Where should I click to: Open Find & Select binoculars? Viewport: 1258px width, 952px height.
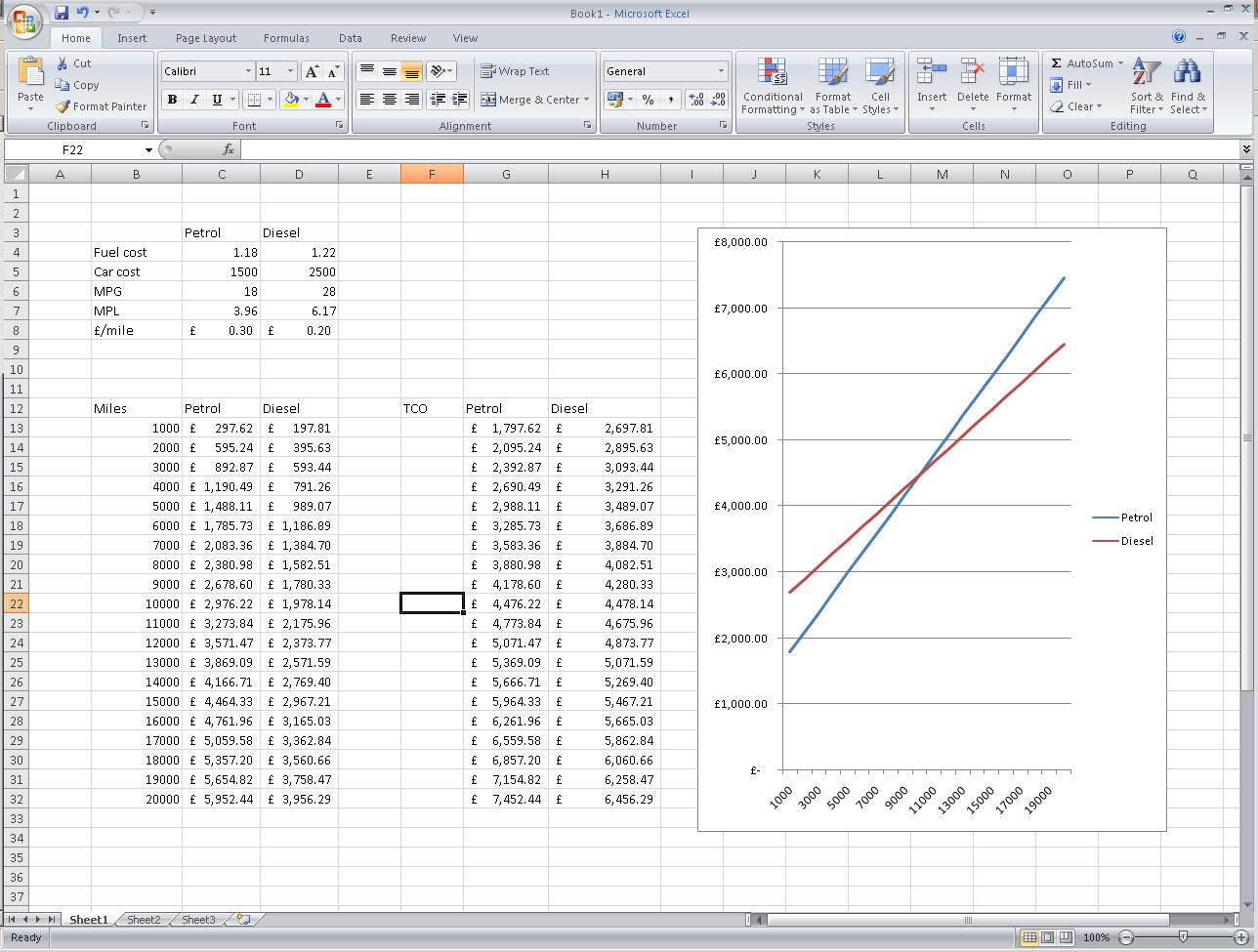pos(1188,86)
